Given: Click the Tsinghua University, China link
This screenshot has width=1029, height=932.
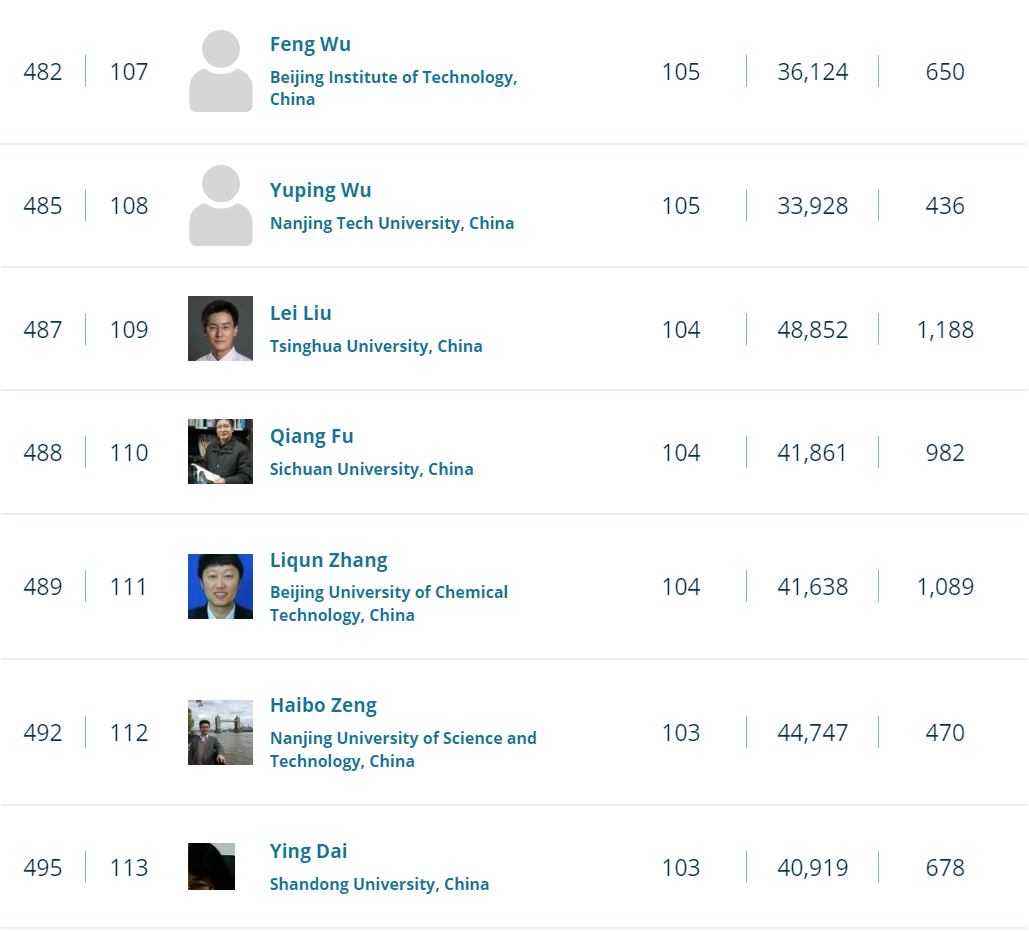Looking at the screenshot, I should tap(376, 347).
